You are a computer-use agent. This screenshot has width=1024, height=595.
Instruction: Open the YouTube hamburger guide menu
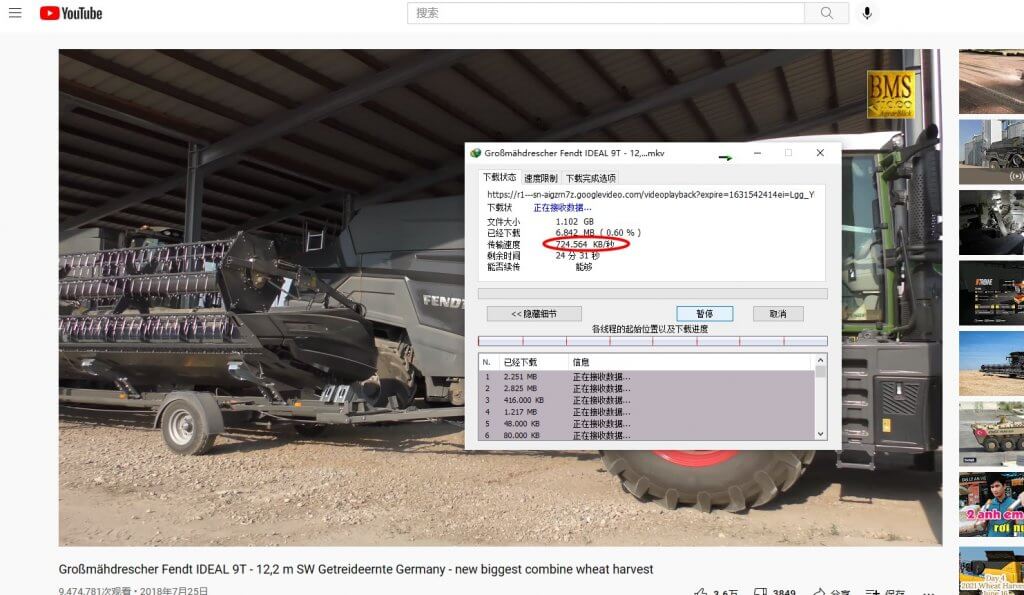[15, 13]
